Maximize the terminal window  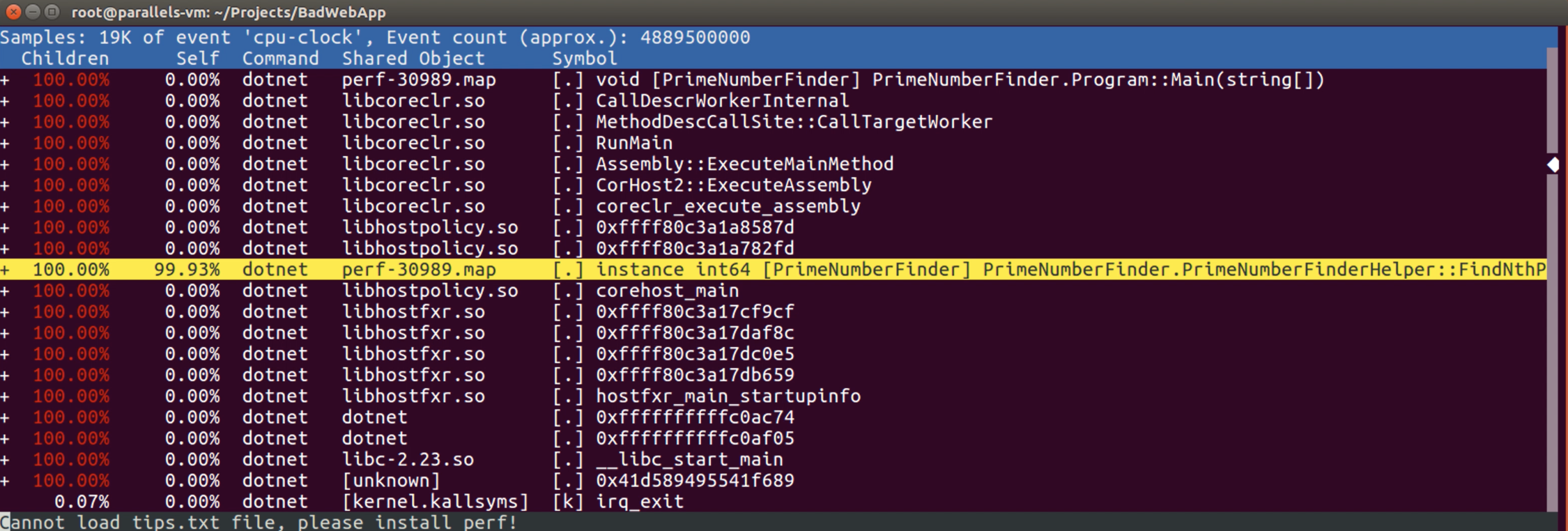pyautogui.click(x=52, y=12)
